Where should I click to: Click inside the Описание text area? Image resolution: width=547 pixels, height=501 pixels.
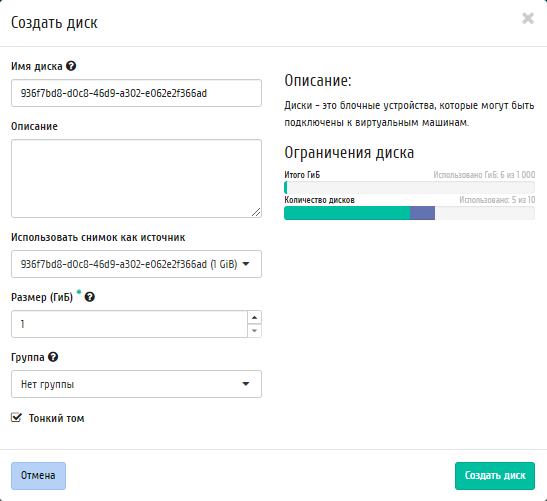tap(136, 179)
